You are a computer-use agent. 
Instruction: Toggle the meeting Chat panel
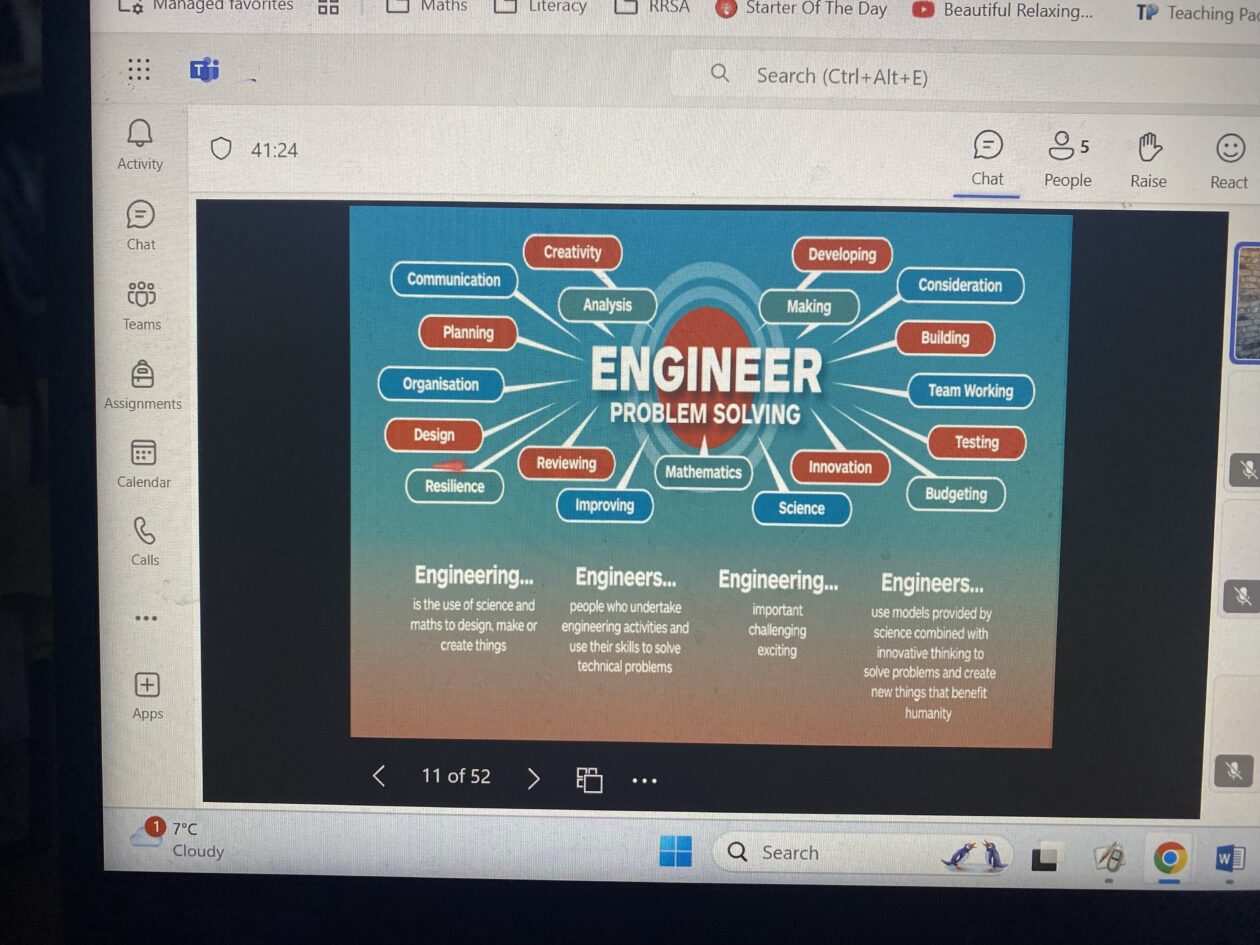tap(987, 158)
